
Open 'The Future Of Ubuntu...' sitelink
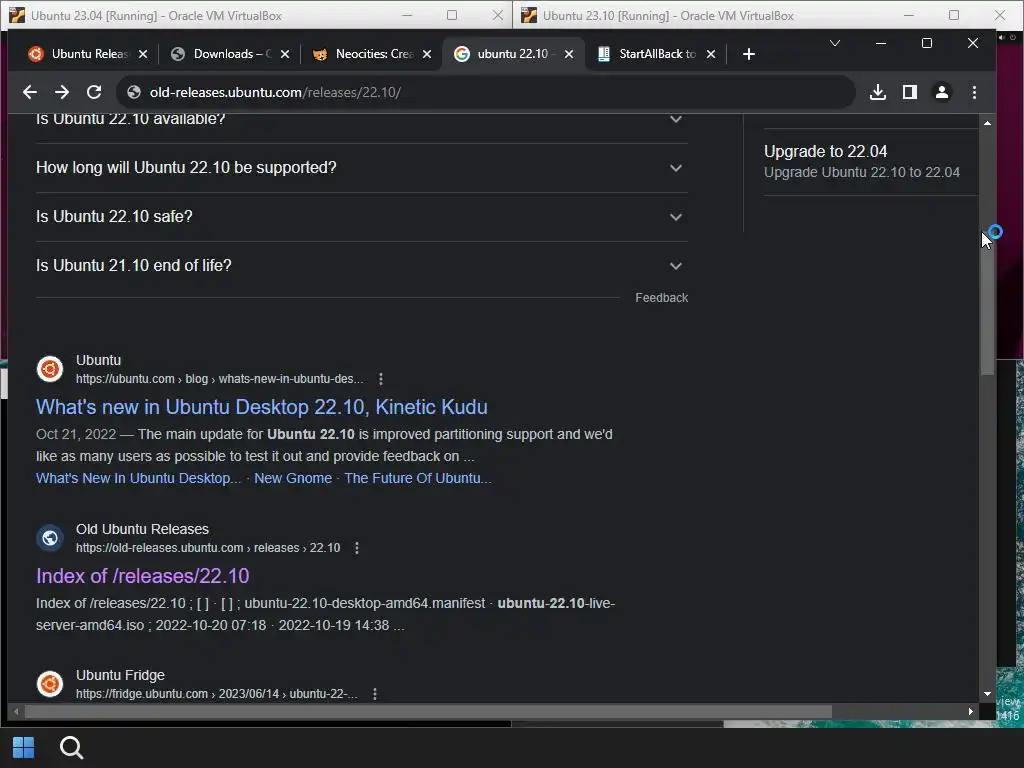[x=418, y=478]
